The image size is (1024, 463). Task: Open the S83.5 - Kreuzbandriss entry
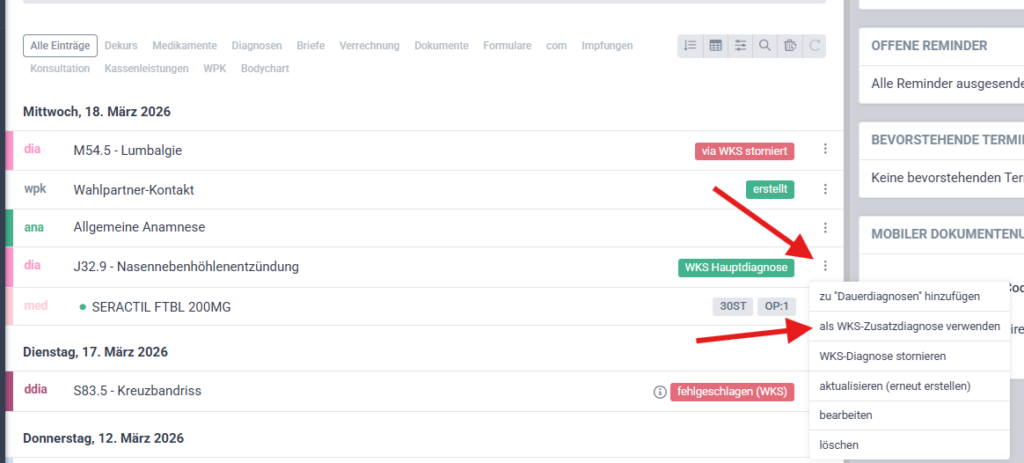pos(137,391)
